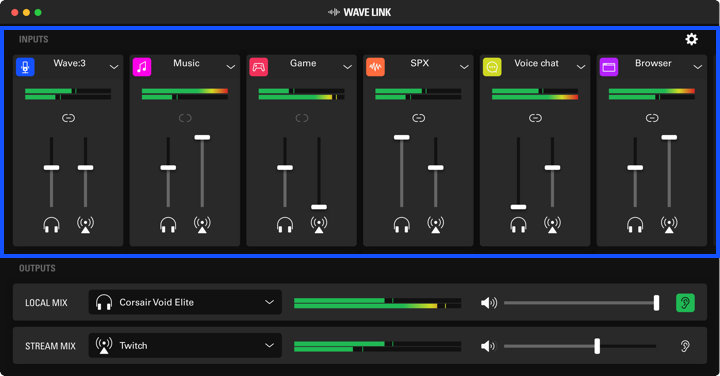
Task: Mute Game channel stream broadcast output
Action: tap(319, 225)
